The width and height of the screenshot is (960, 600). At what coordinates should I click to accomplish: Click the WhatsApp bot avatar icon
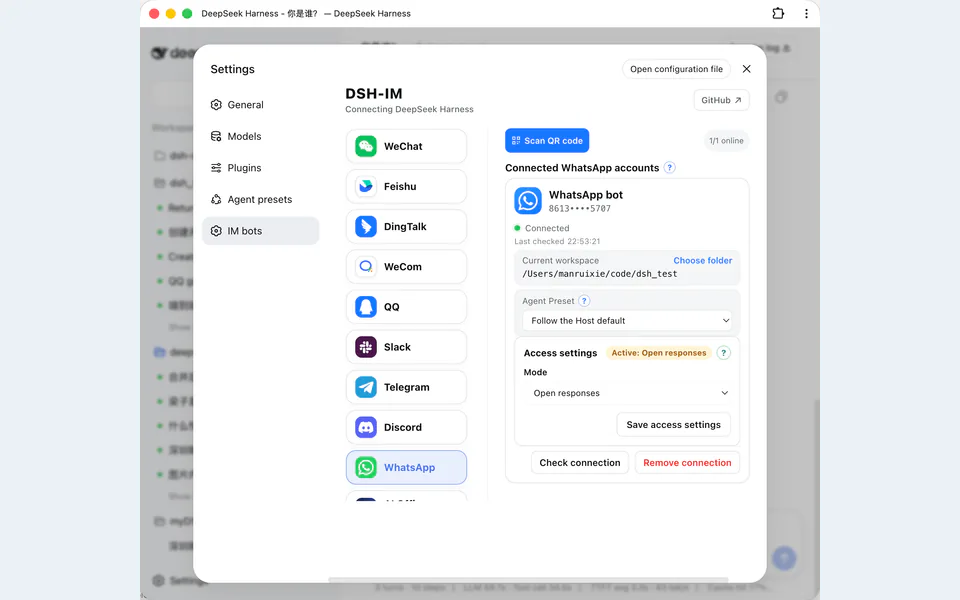tap(528, 201)
